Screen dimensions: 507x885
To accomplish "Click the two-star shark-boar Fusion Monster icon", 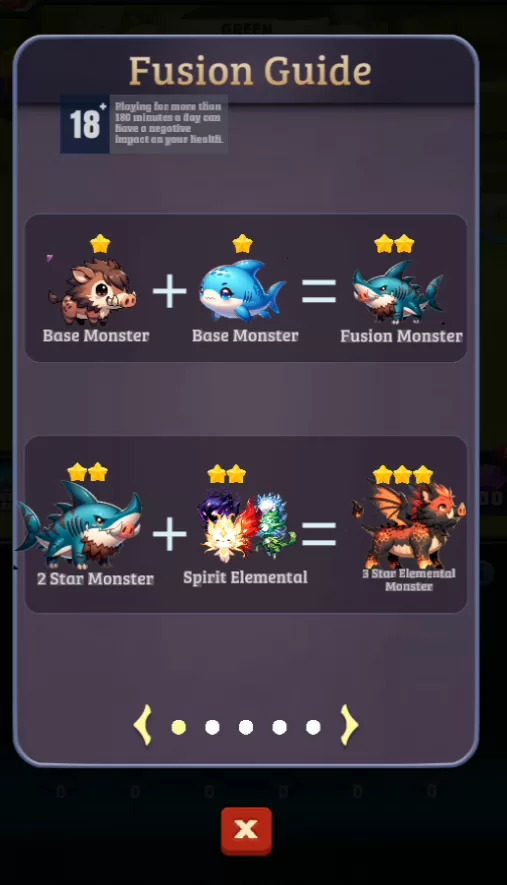I will click(x=397, y=291).
